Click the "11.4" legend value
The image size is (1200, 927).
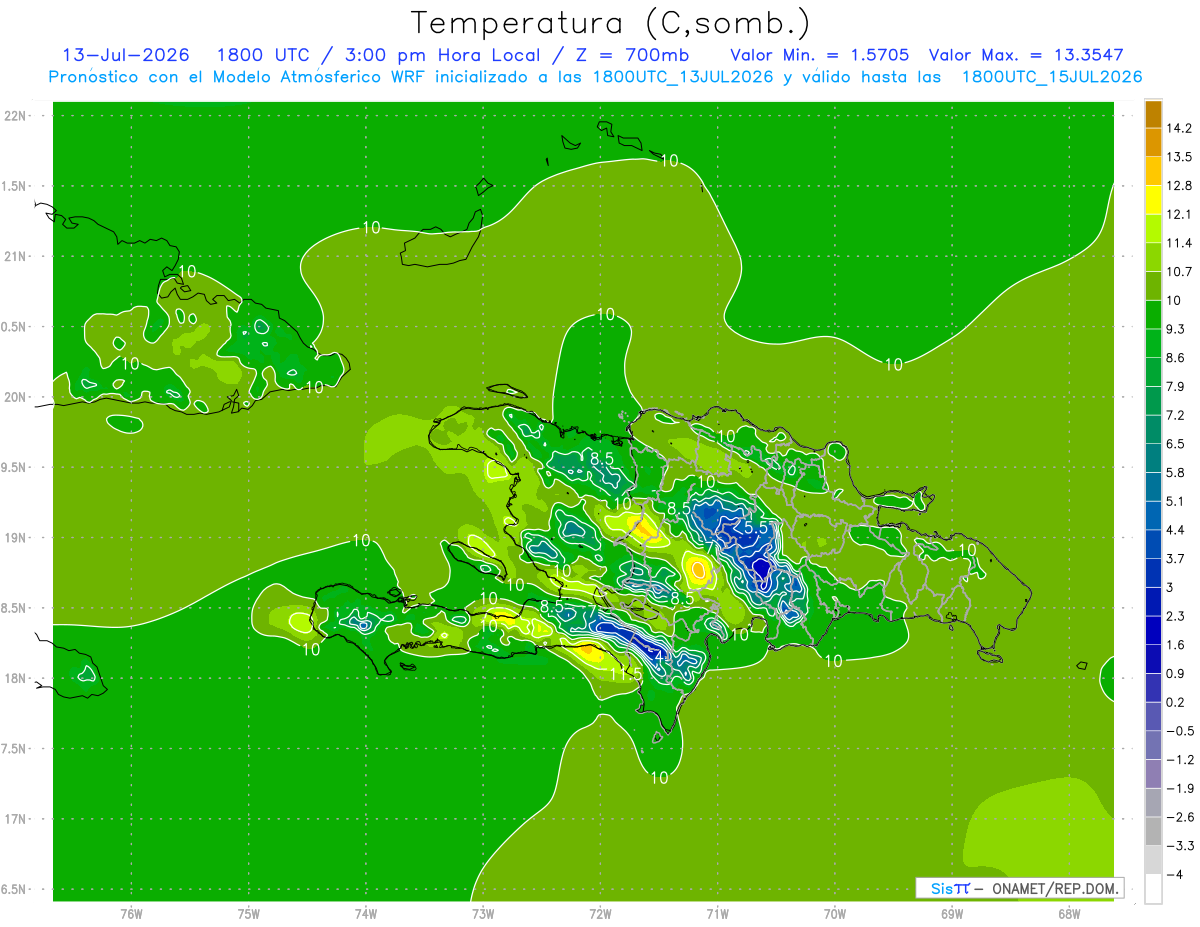click(1180, 243)
